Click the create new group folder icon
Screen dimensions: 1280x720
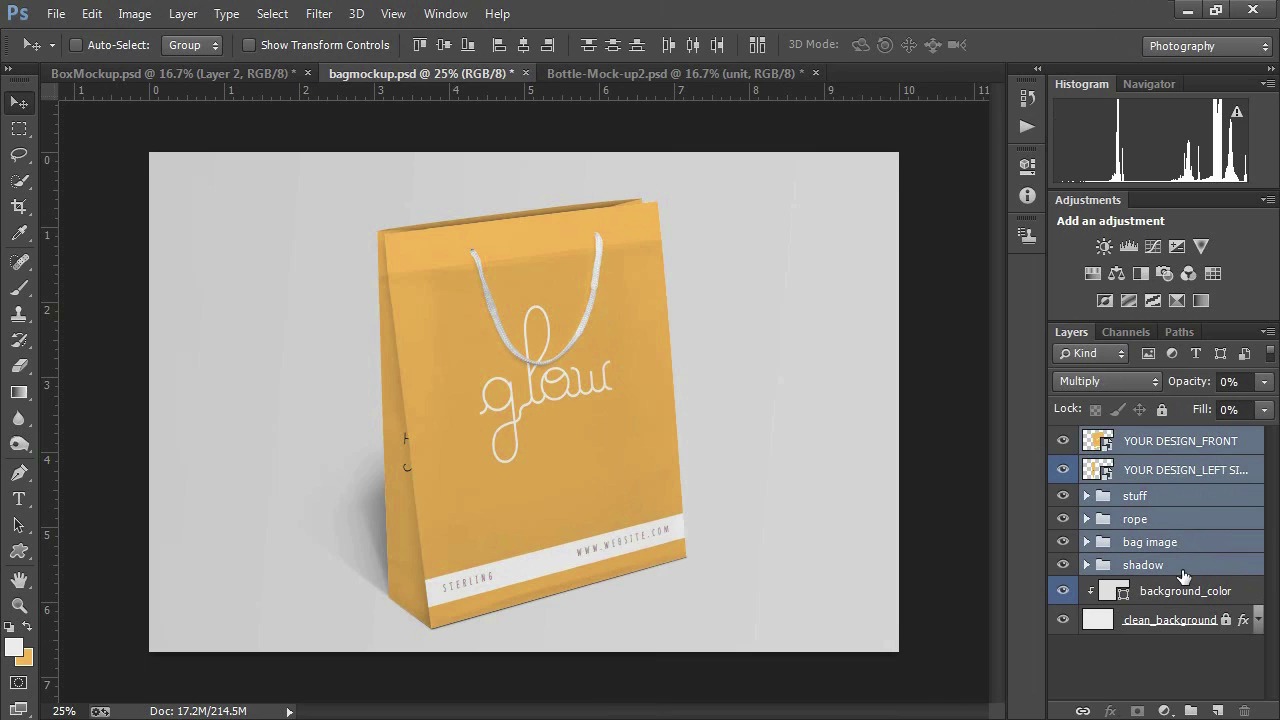click(x=1190, y=711)
